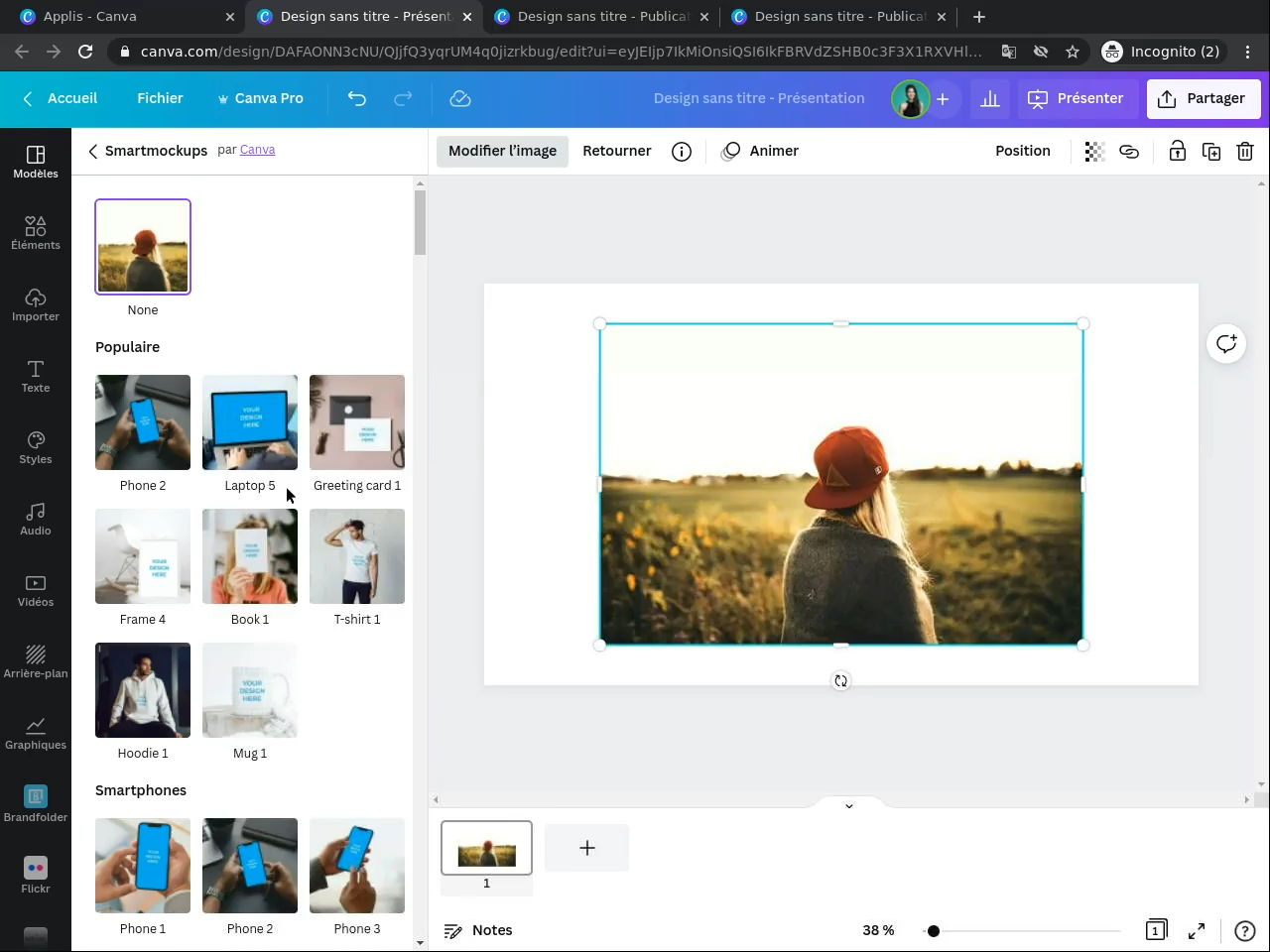Open the Brandfolder app panel
The width and height of the screenshot is (1270, 952).
36,804
